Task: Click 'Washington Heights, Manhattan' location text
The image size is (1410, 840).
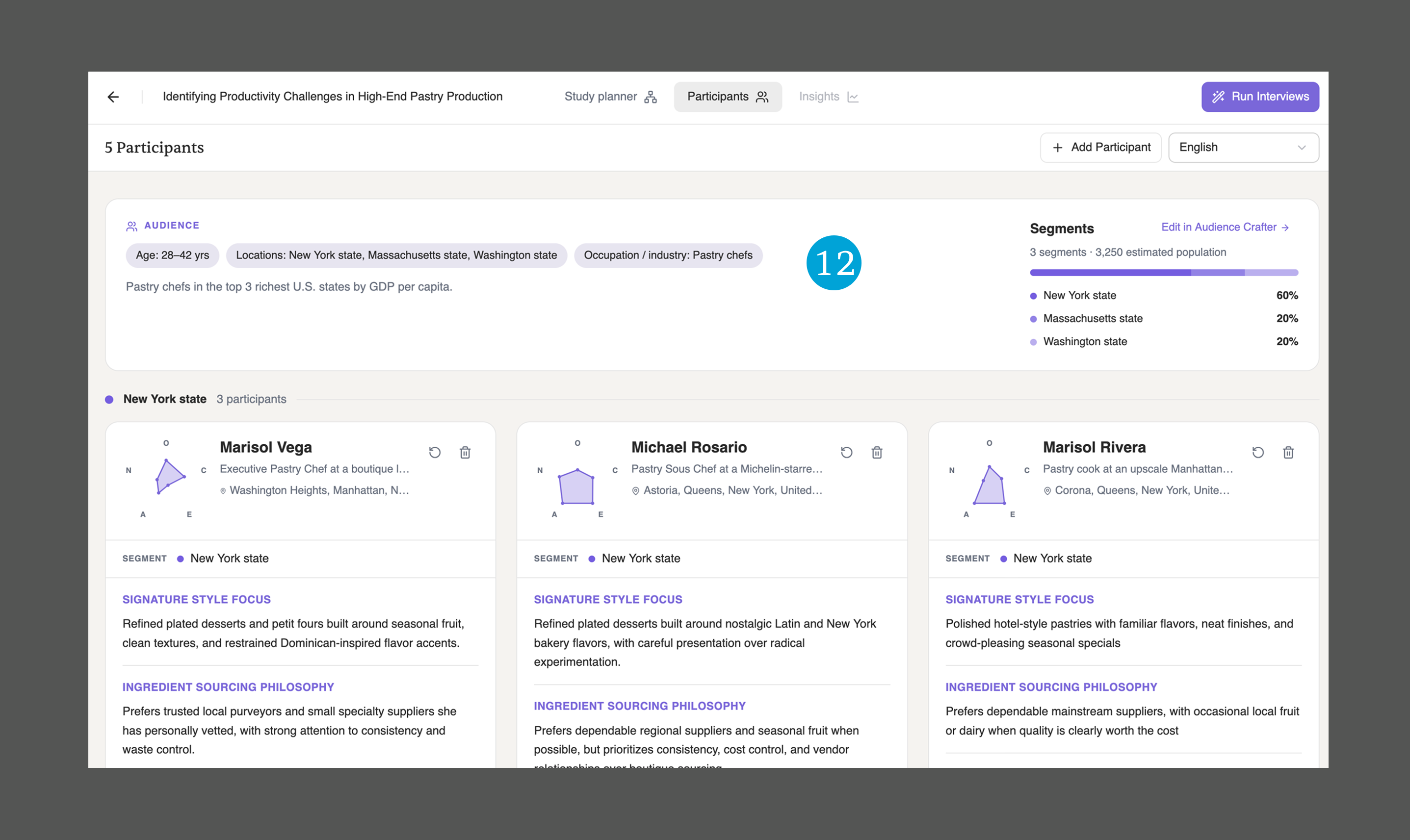Action: pos(319,490)
